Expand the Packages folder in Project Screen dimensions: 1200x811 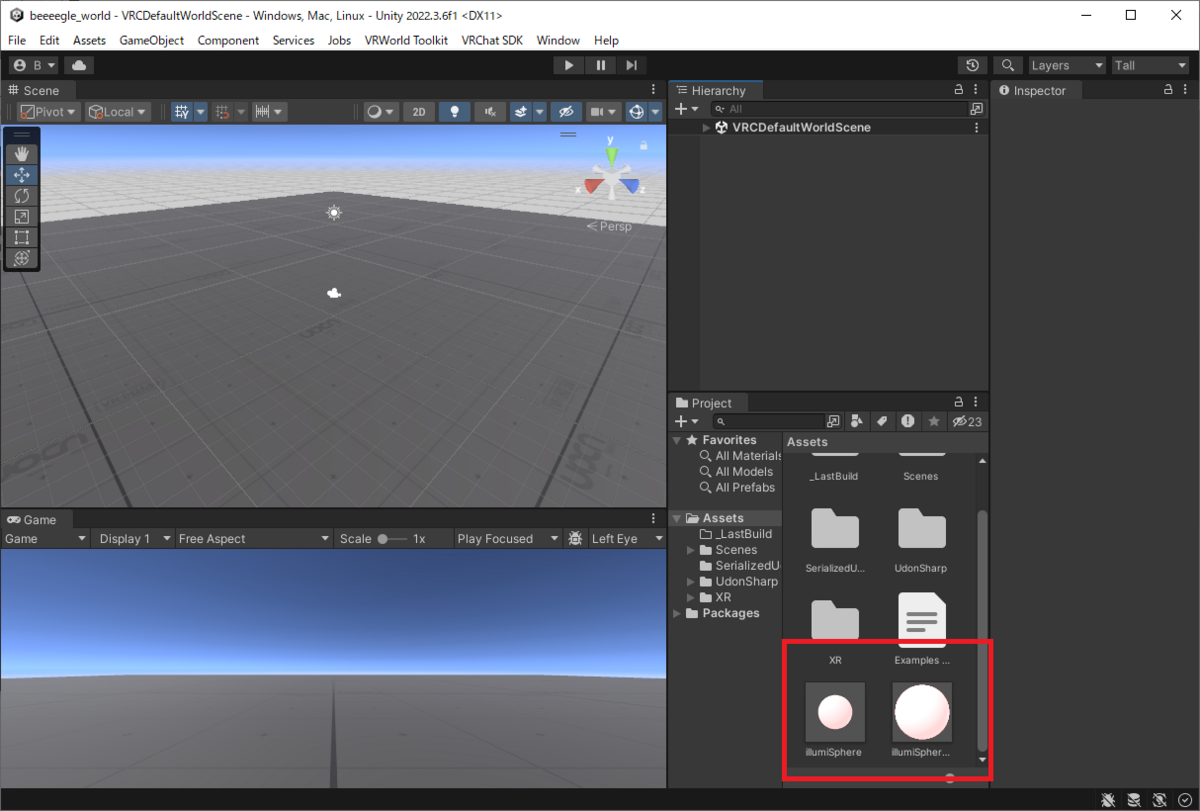[677, 613]
